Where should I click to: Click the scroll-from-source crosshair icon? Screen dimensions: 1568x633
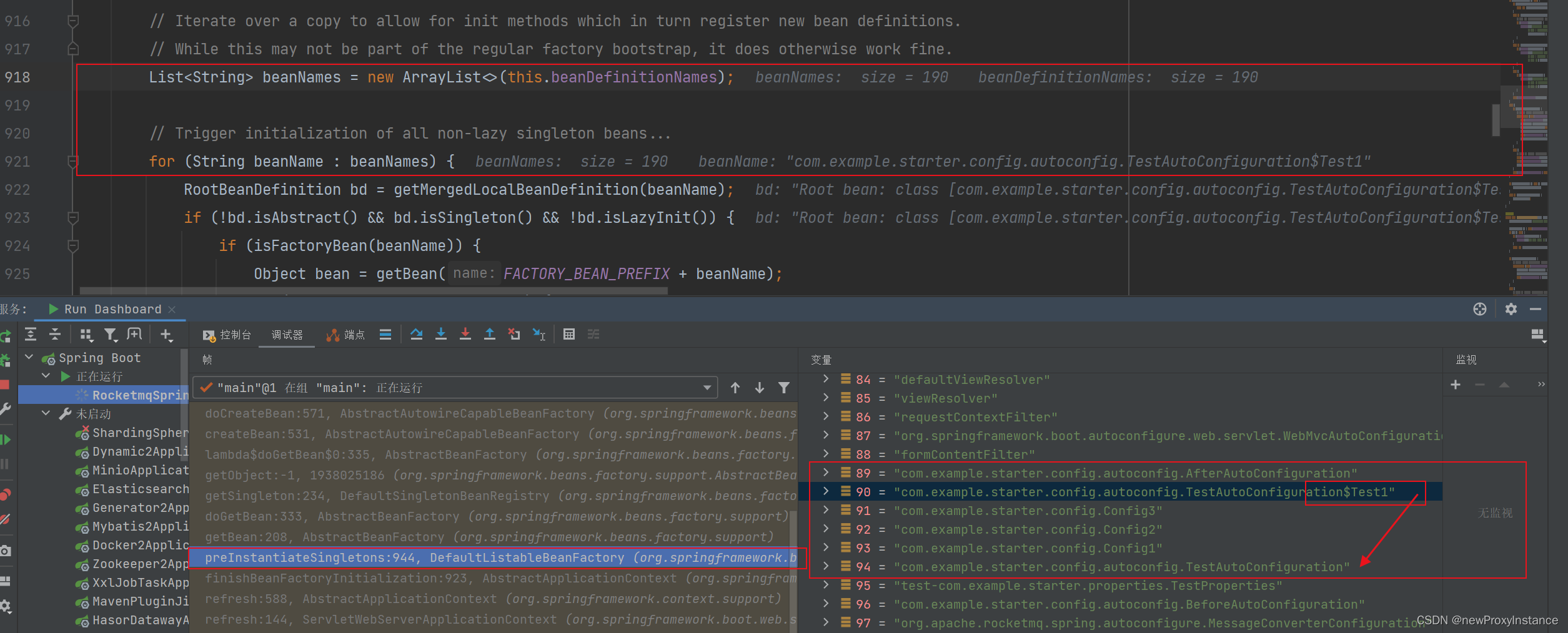tap(1480, 309)
